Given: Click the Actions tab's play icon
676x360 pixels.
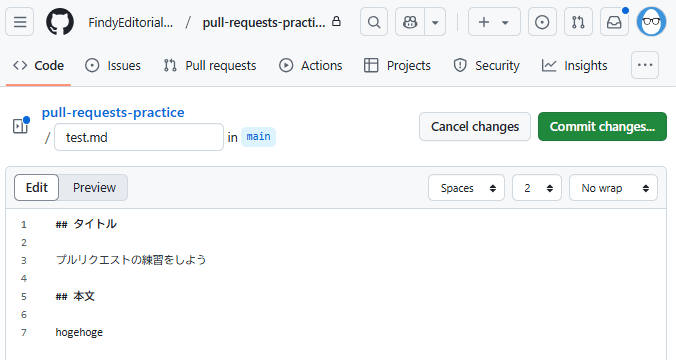Looking at the screenshot, I should [x=286, y=66].
